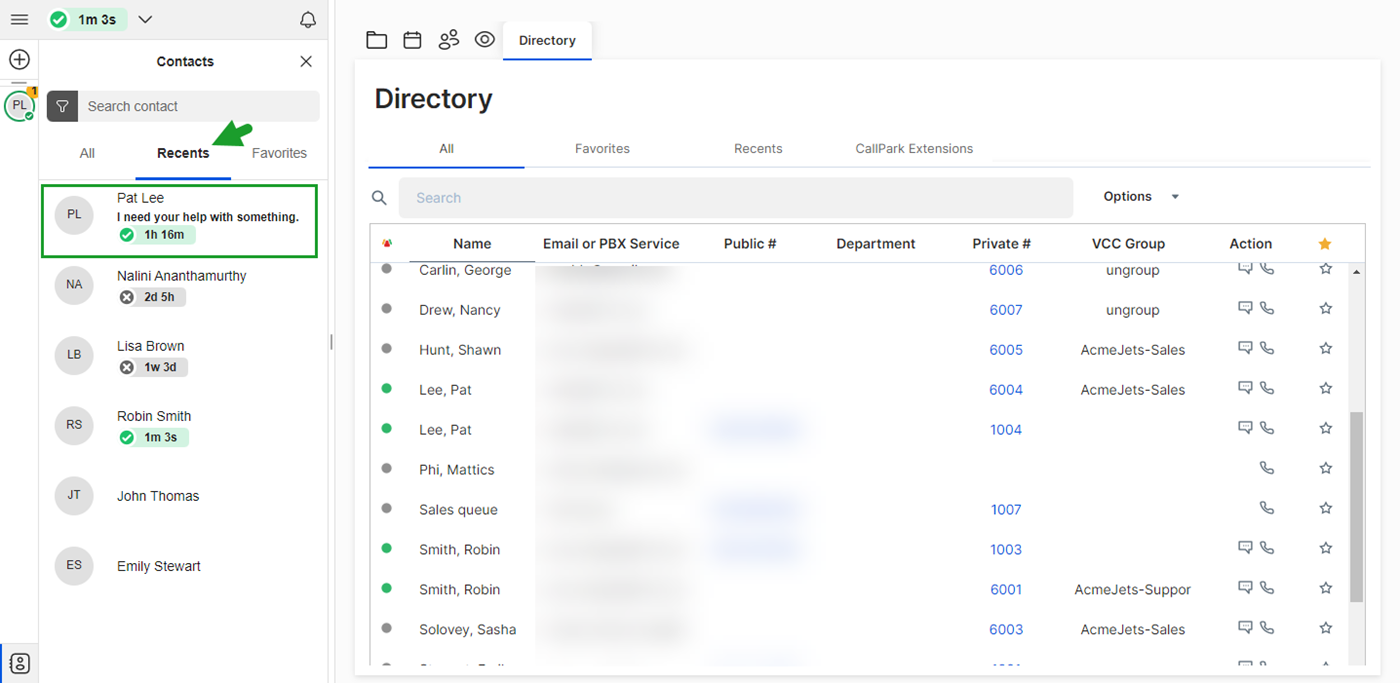Expand the agent status chevron dropdown
This screenshot has height=683, width=1400.
145,20
